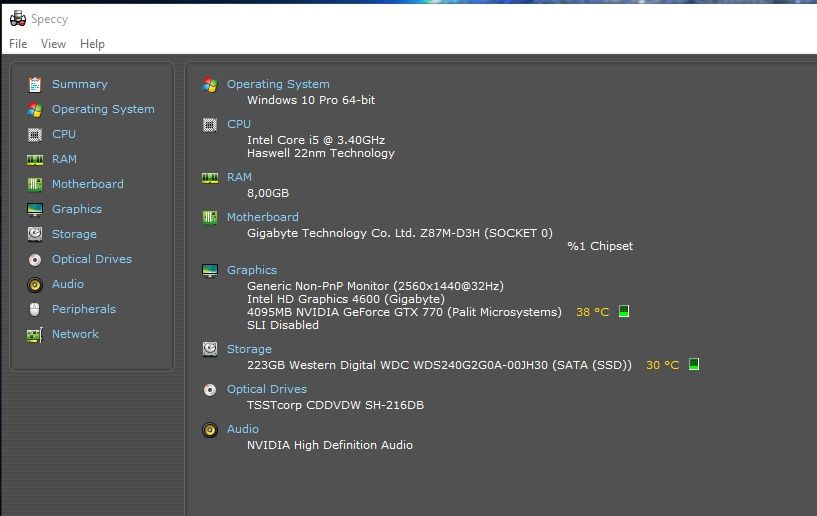Click the Storage heading link in summary
This screenshot has height=516, width=817.
249,349
